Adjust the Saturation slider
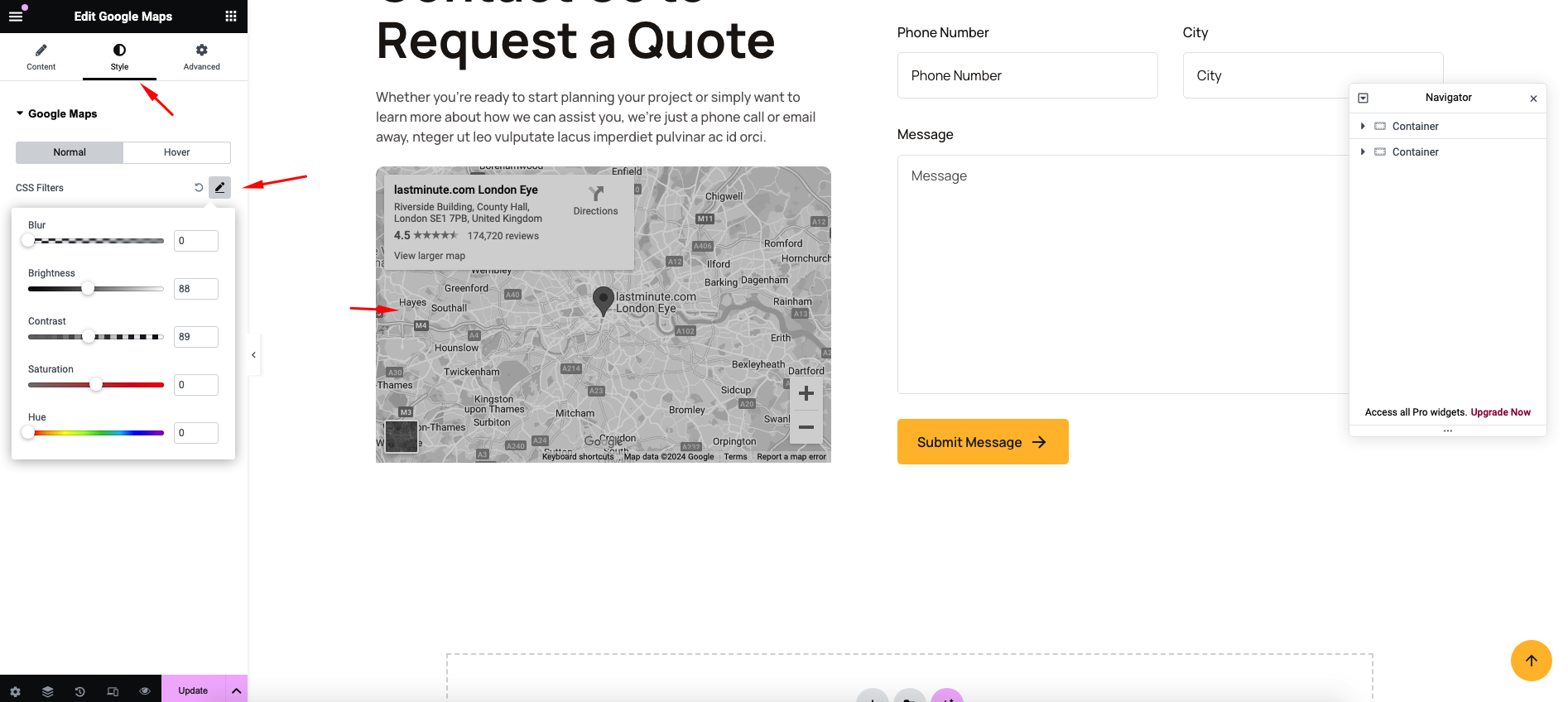The image size is (1568, 702). 95,385
